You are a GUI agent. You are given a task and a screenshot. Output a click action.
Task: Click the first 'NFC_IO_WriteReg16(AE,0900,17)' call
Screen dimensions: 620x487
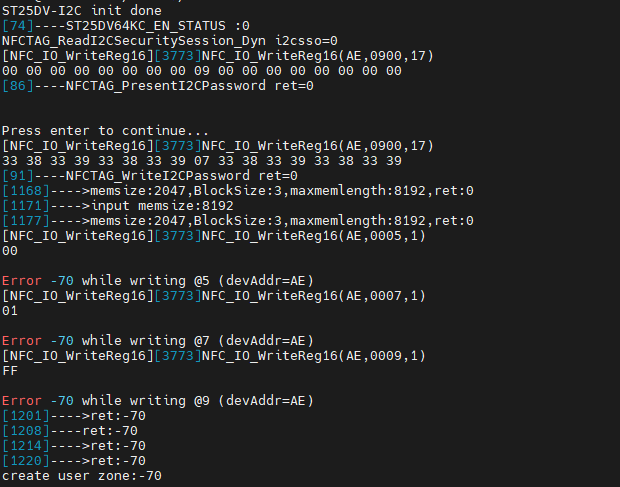click(x=318, y=56)
